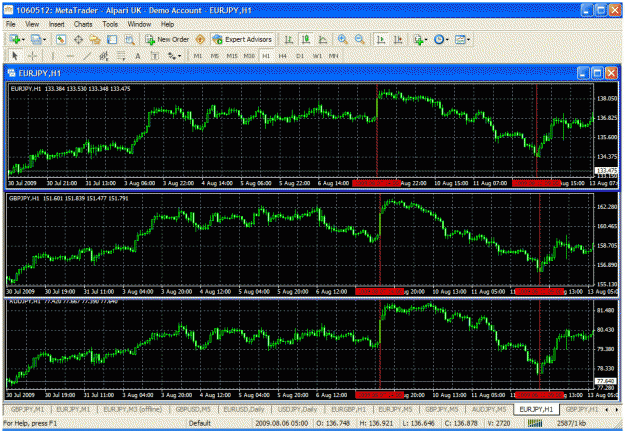
Task: Open the Strategy Tester icon
Action: pyautogui.click(x=129, y=39)
